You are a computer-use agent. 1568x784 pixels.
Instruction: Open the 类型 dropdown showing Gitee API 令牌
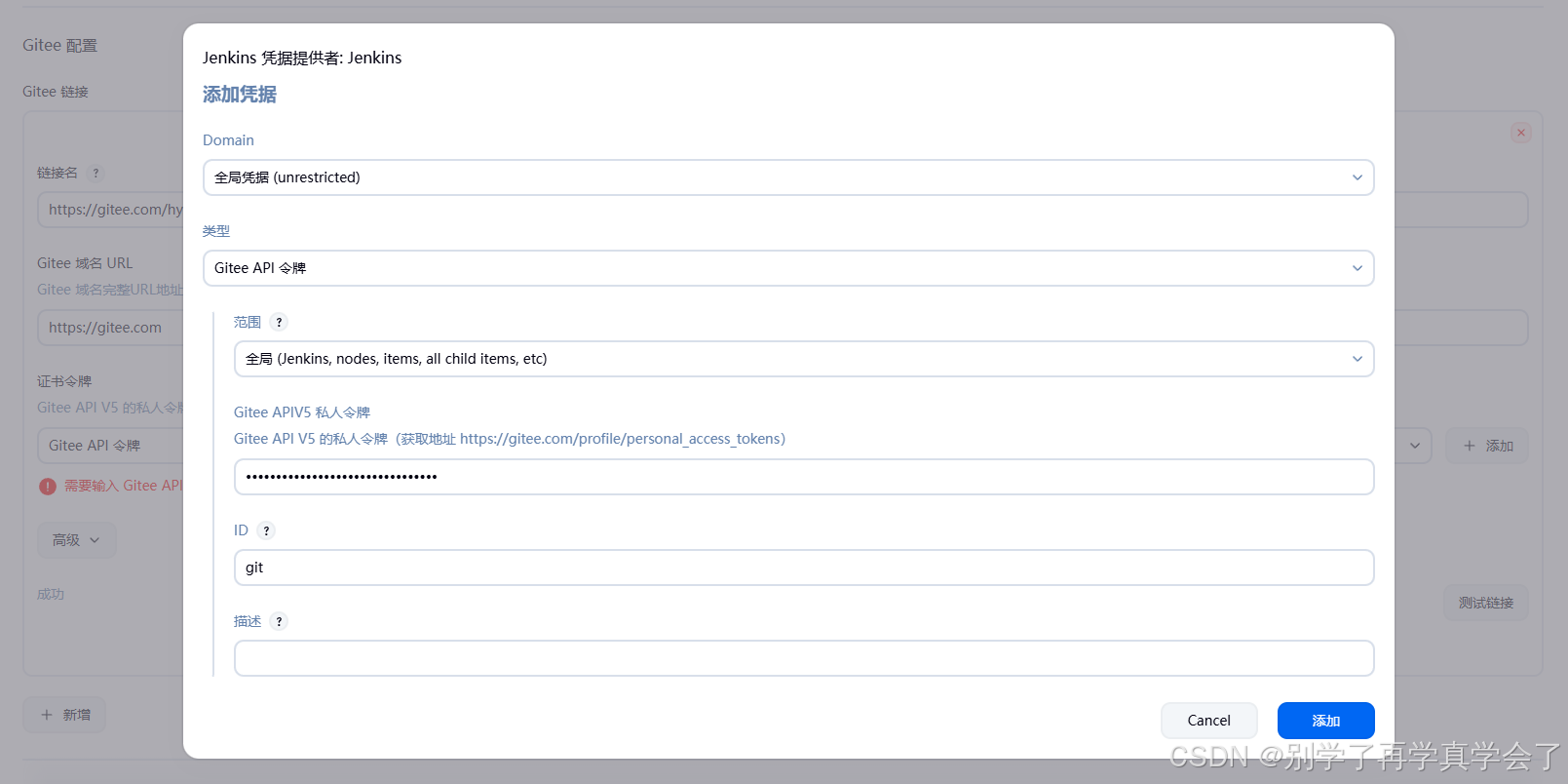(788, 268)
